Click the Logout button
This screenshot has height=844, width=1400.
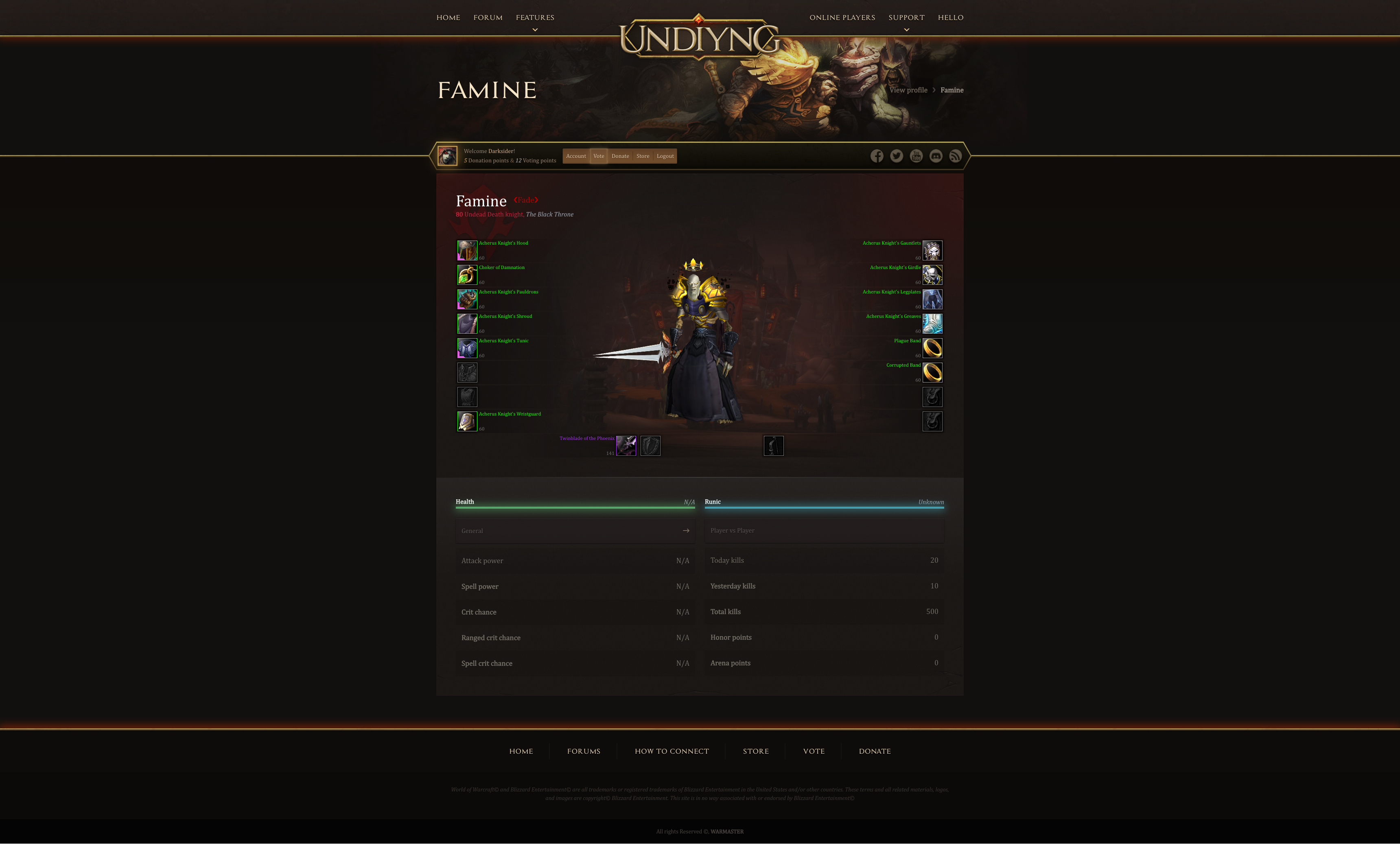coord(665,156)
